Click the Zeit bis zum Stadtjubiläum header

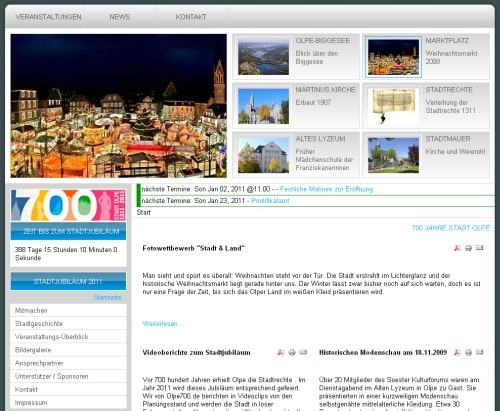(x=68, y=231)
